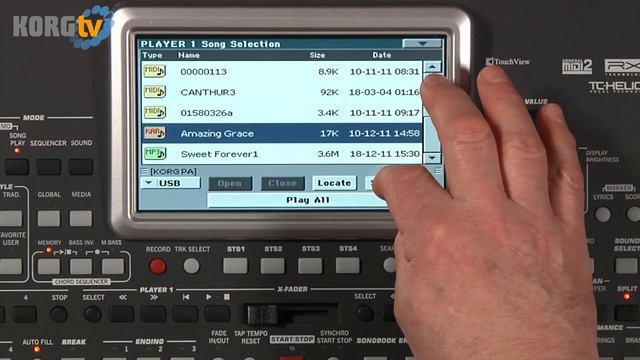Select the CANTHUR3 song row
Image resolution: width=640 pixels, height=360 pixels.
[282, 92]
